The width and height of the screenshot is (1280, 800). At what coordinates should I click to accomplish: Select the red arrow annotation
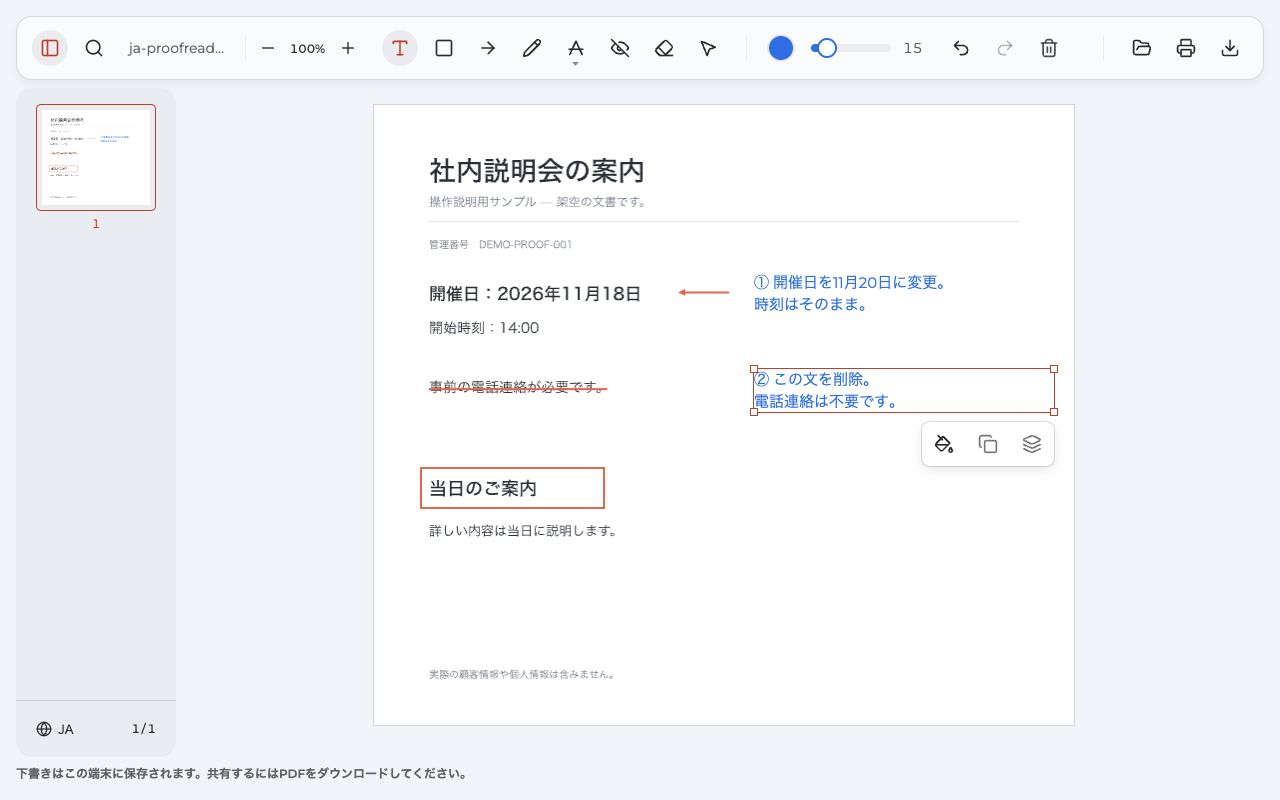(x=704, y=292)
